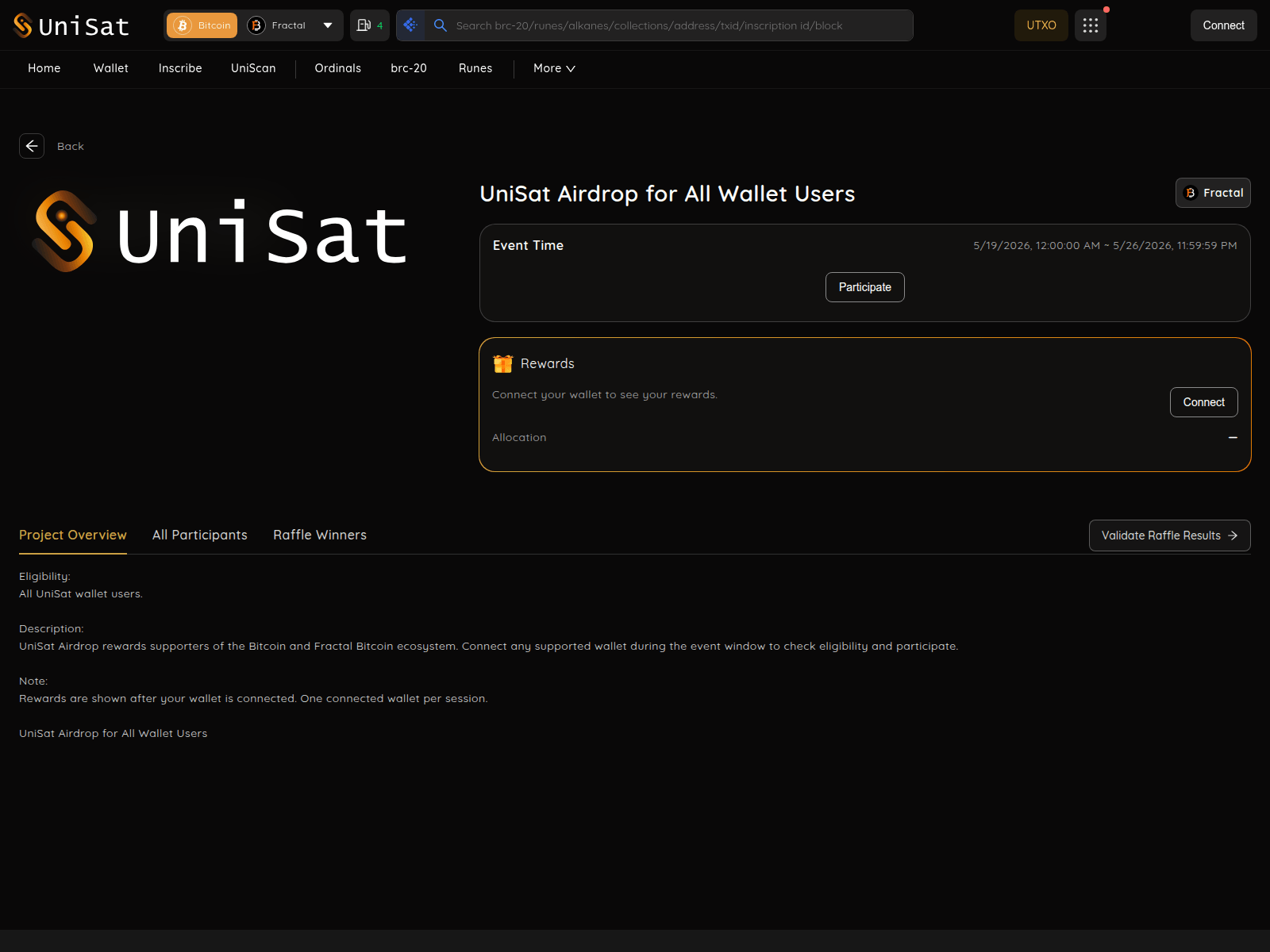The width and height of the screenshot is (1270, 952).
Task: Open the UTXO button
Action: click(x=1041, y=25)
